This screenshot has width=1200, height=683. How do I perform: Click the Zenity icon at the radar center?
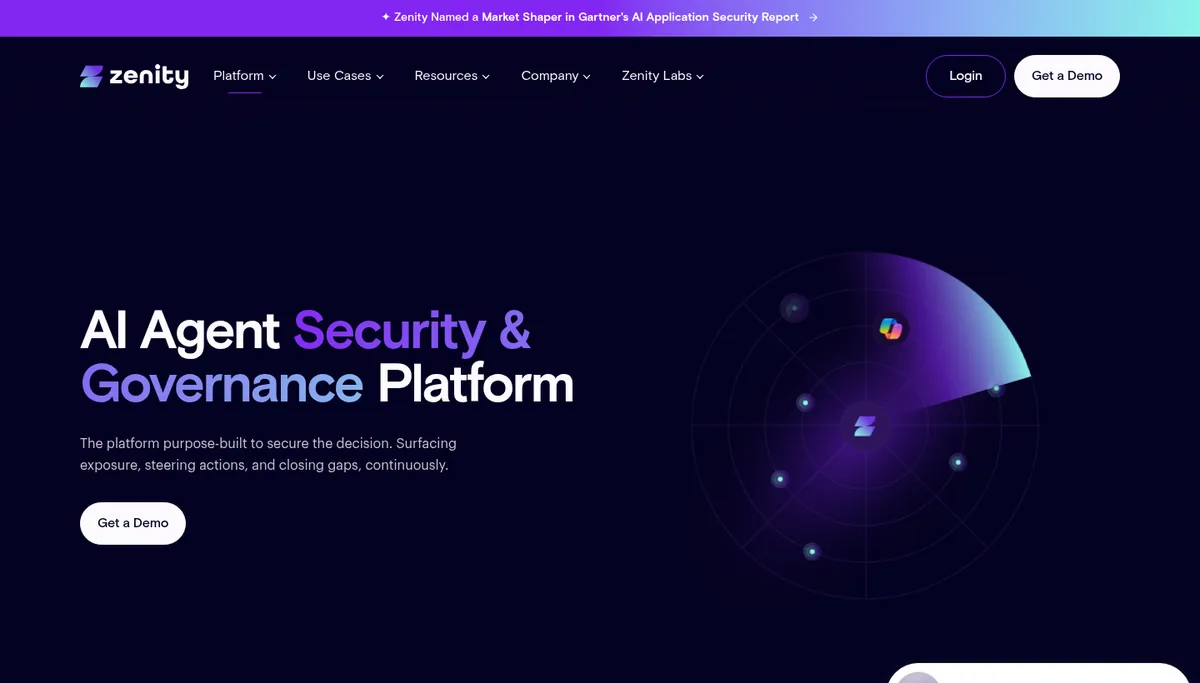pyautogui.click(x=865, y=427)
